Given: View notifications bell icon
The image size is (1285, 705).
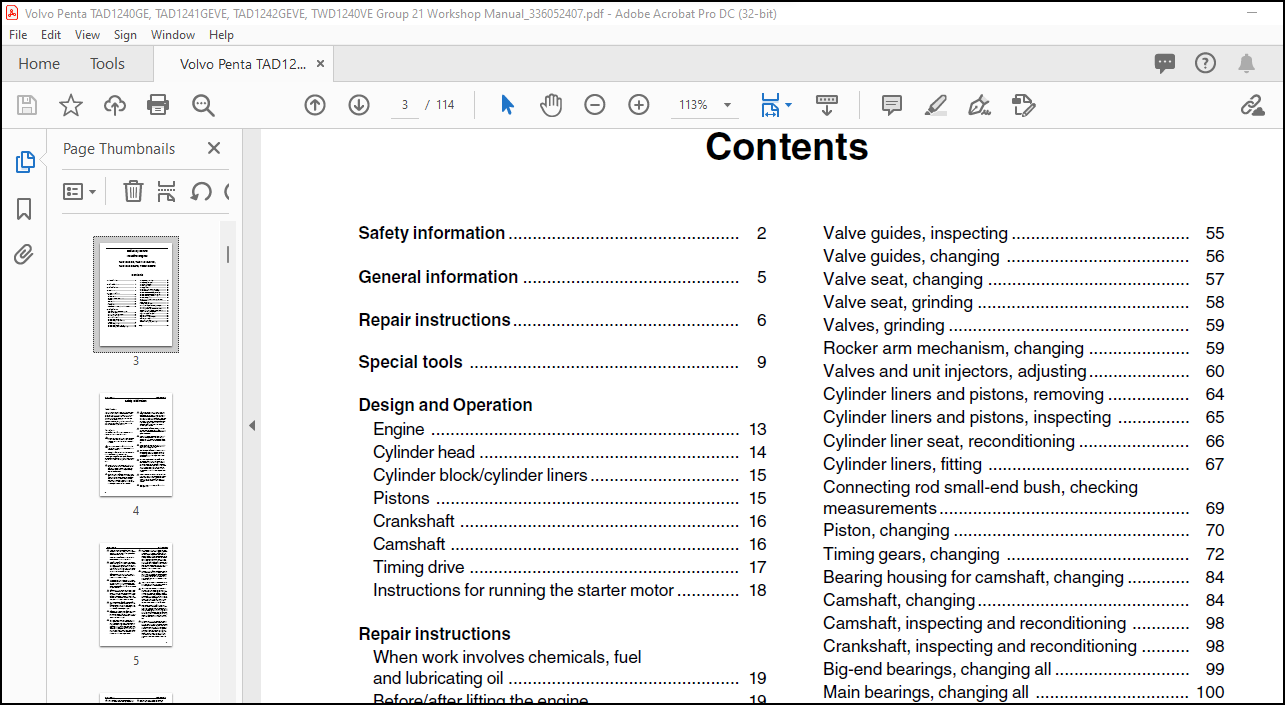Looking at the screenshot, I should [x=1246, y=64].
